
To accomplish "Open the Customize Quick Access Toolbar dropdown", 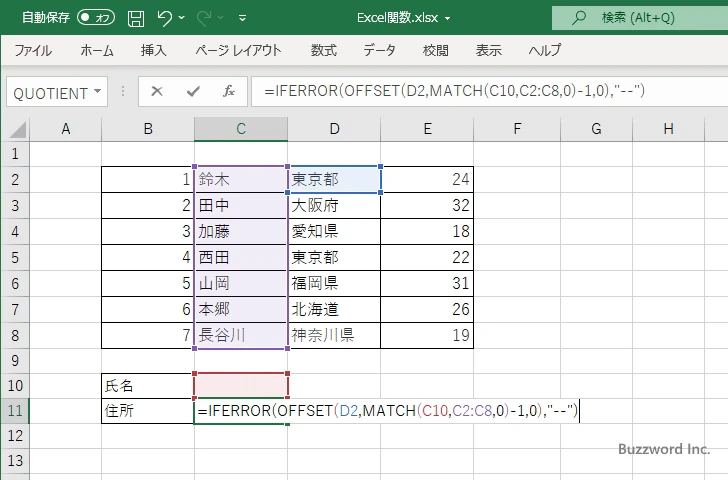I will 242,18.
